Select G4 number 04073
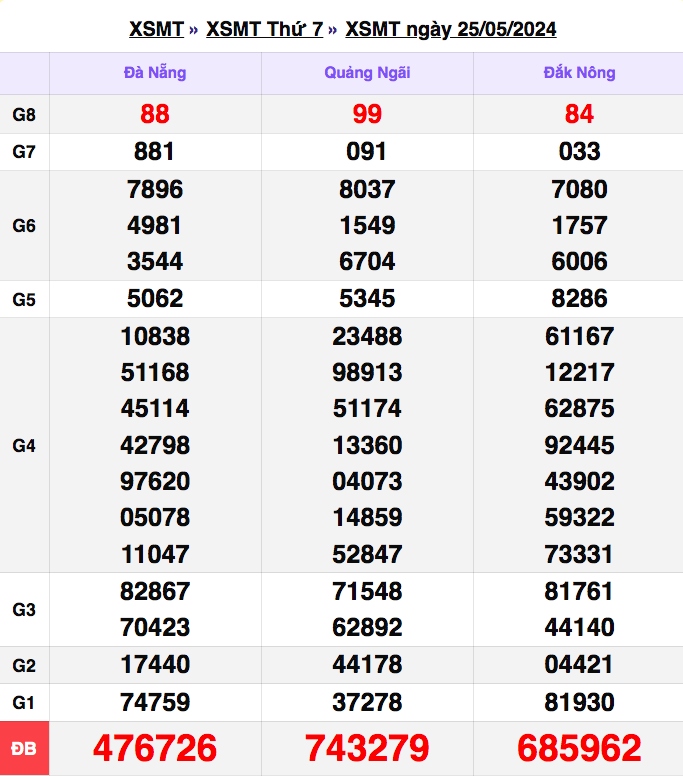683x776 pixels. point(367,482)
